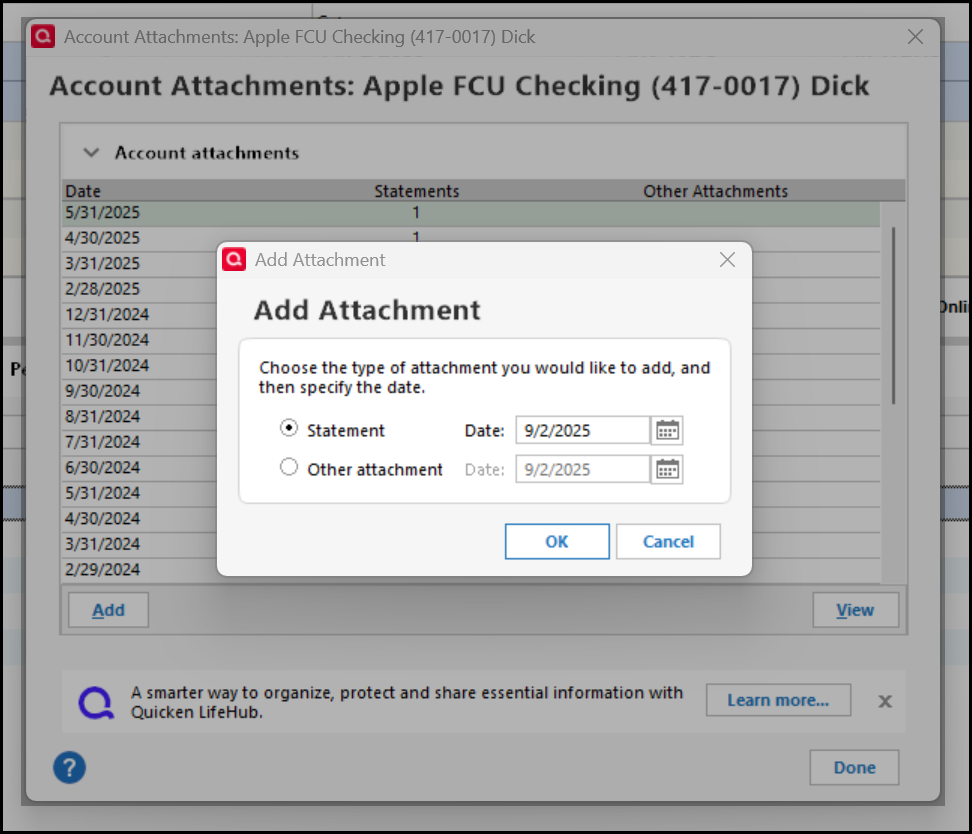
Task: Click the Quicken logo in Add Attachment title
Action: point(234,259)
